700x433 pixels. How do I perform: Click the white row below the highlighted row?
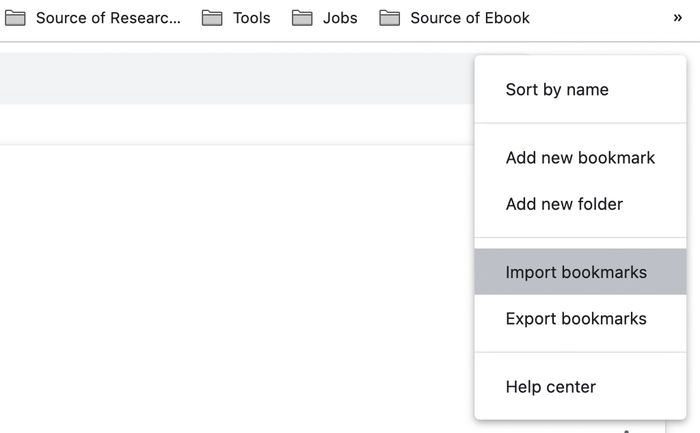click(237, 125)
